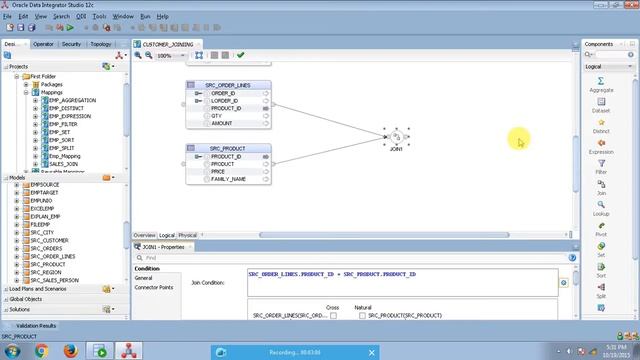
Task: Validate mapping with green checkmark icon
Action: click(x=240, y=55)
